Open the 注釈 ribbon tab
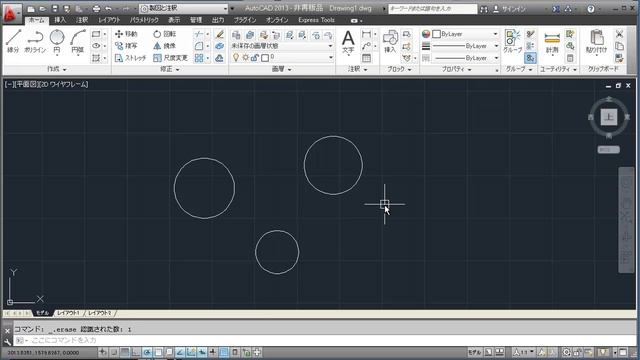The image size is (640, 360). [x=82, y=20]
